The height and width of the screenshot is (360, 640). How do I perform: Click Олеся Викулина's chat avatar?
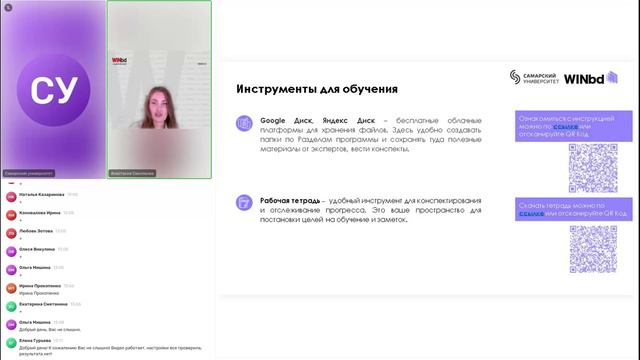point(11,251)
